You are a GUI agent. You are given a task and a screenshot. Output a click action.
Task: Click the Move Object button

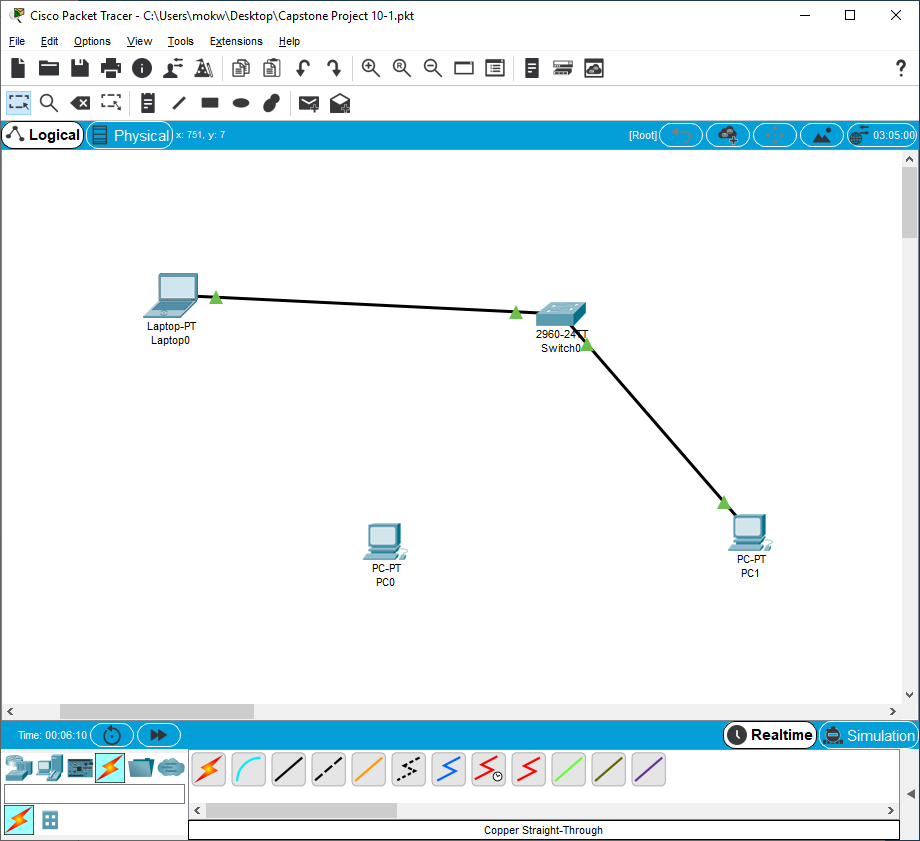(774, 135)
